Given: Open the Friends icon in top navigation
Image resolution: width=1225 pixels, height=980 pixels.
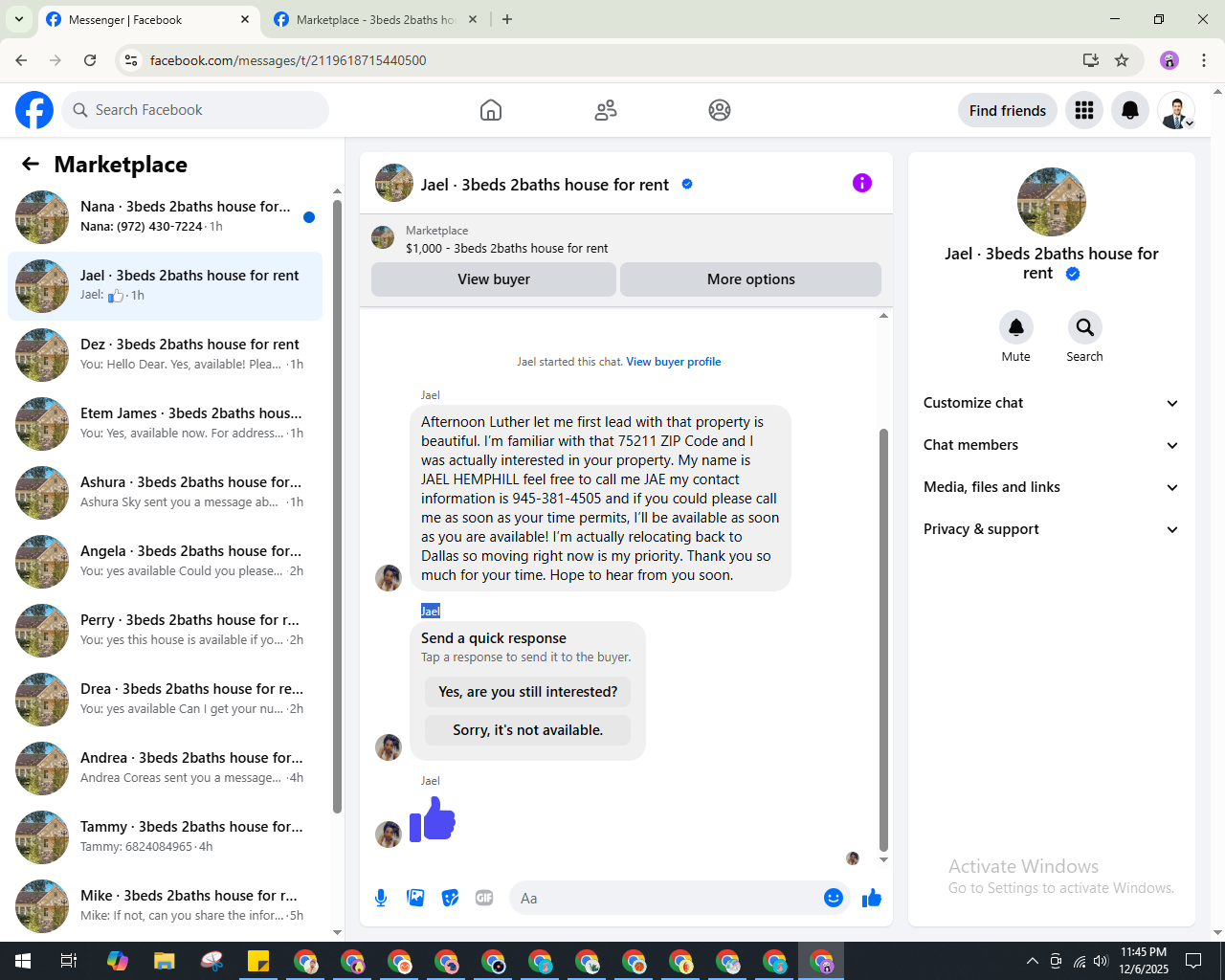Looking at the screenshot, I should tap(606, 110).
